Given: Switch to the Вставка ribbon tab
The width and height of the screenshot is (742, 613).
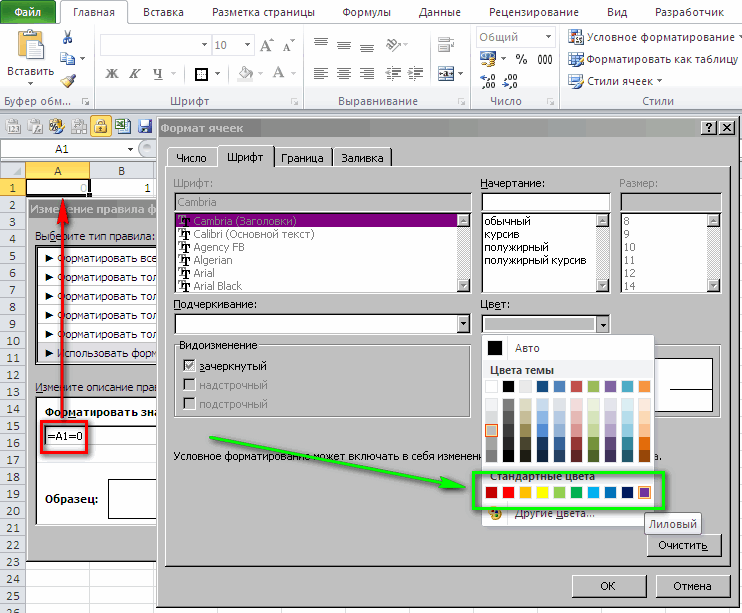Looking at the screenshot, I should point(163,12).
